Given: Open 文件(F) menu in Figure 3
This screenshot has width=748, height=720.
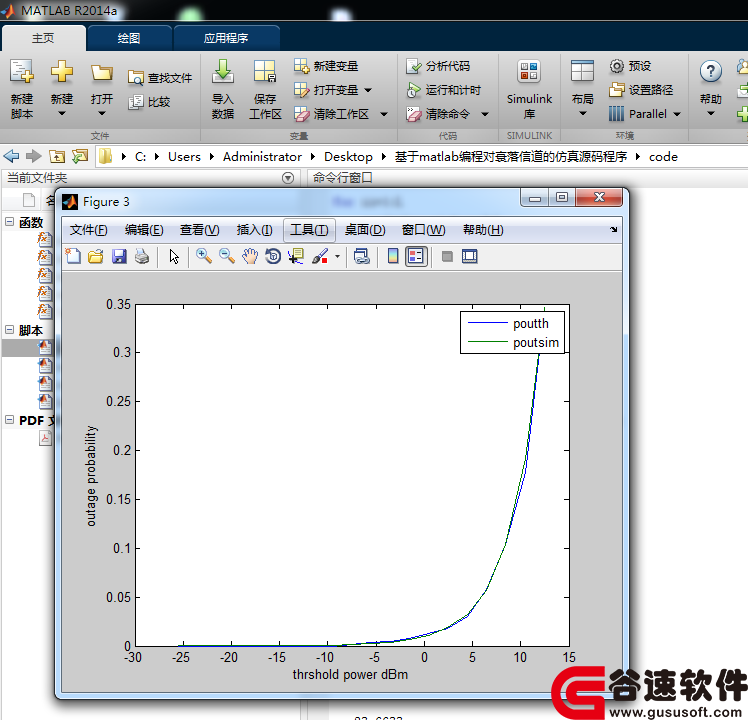Looking at the screenshot, I should pos(89,230).
